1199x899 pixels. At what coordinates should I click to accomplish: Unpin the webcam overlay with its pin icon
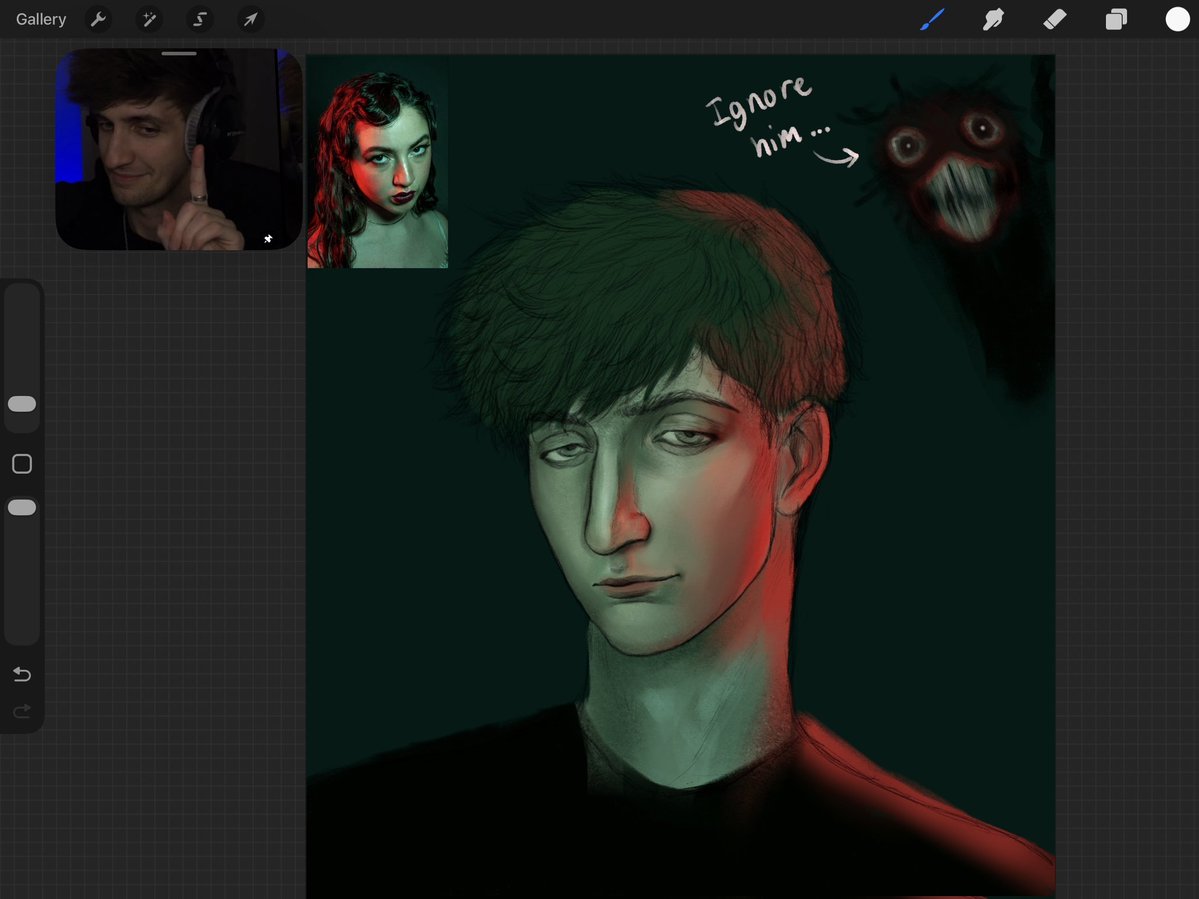(x=267, y=238)
